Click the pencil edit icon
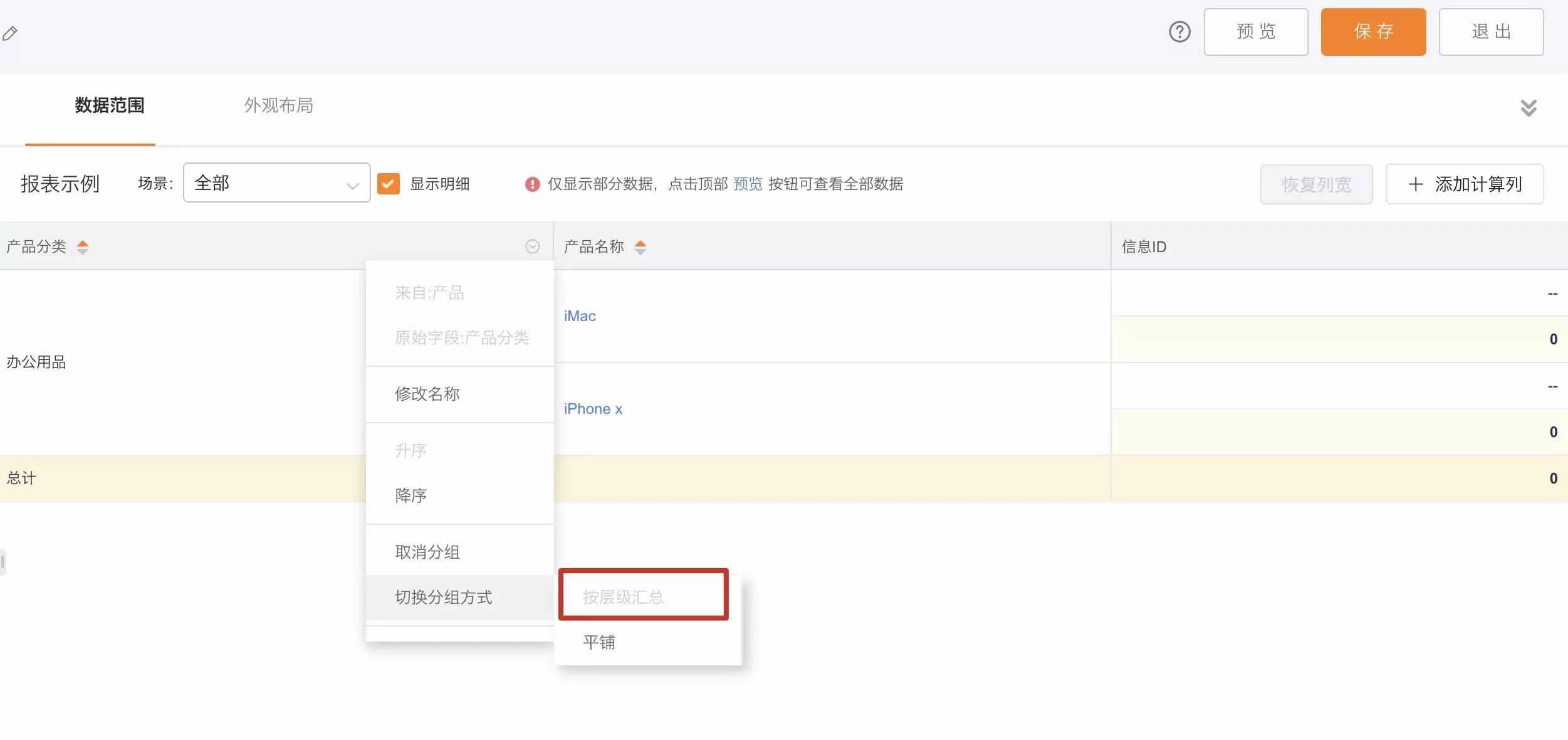 tap(10, 33)
